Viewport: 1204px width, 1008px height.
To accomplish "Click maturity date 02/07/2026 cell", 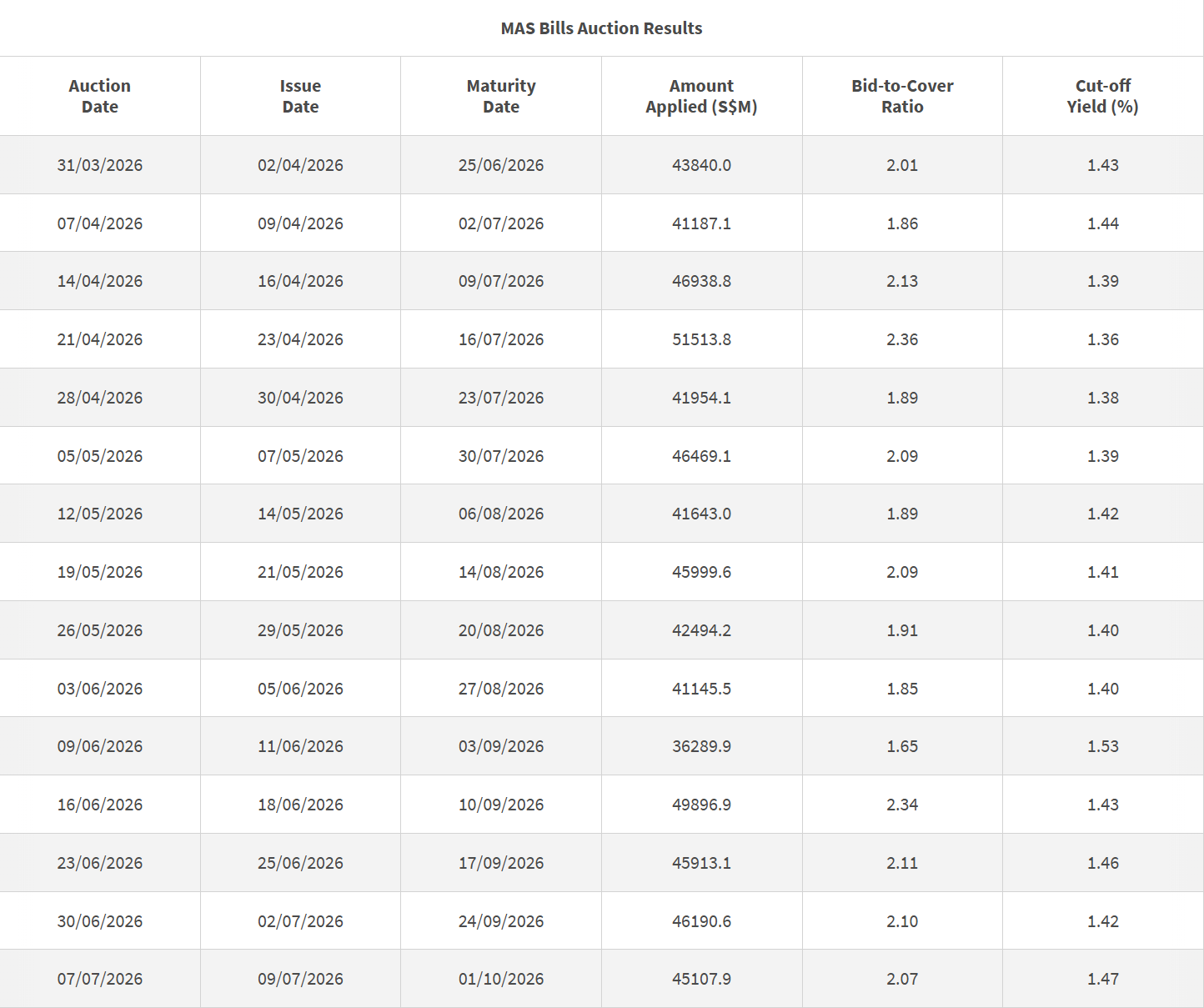I will (501, 223).
